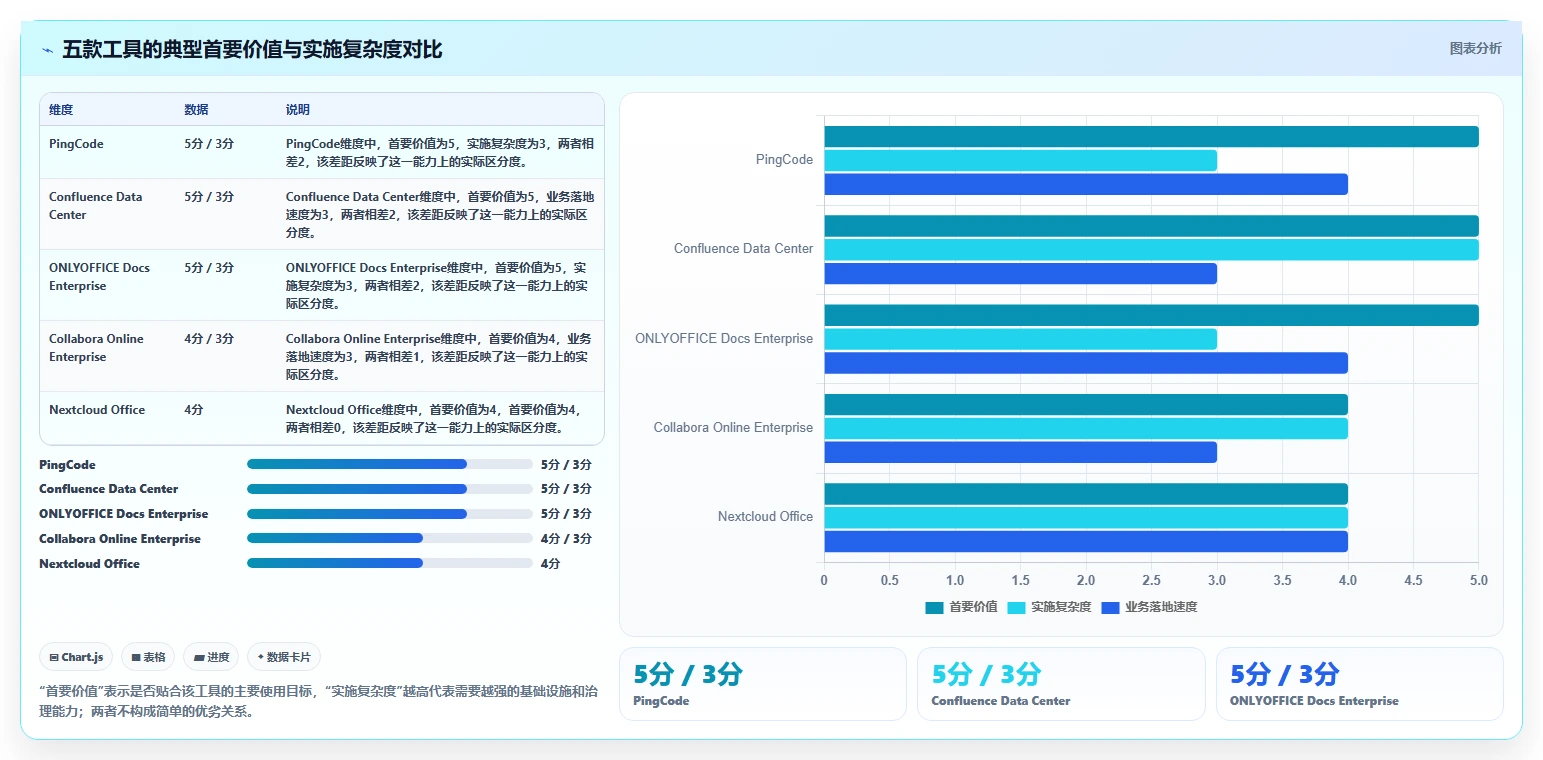Click the footnote starting with "首要价值"

click(x=318, y=701)
